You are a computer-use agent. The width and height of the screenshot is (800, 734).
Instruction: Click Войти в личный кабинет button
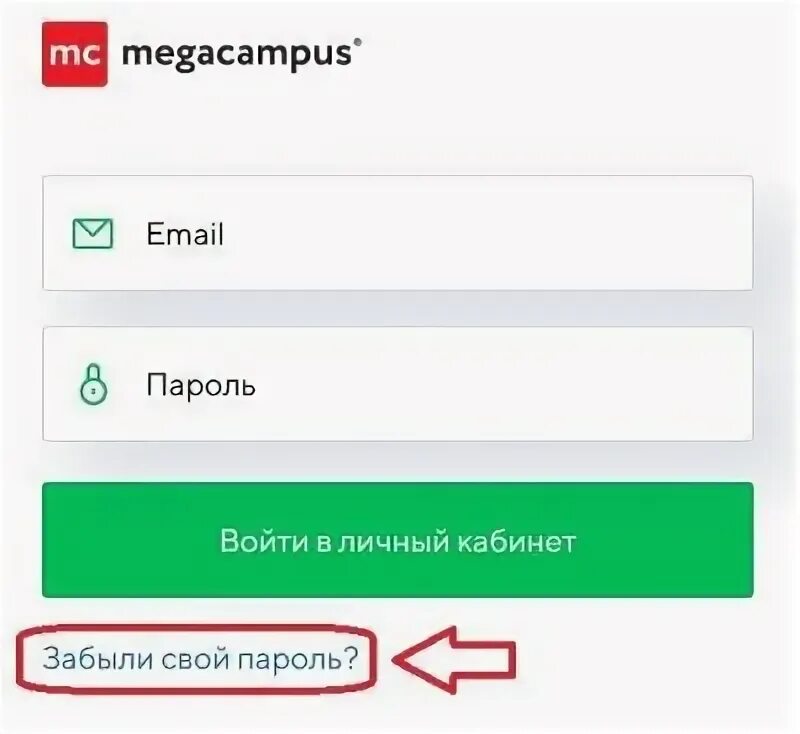[x=397, y=540]
